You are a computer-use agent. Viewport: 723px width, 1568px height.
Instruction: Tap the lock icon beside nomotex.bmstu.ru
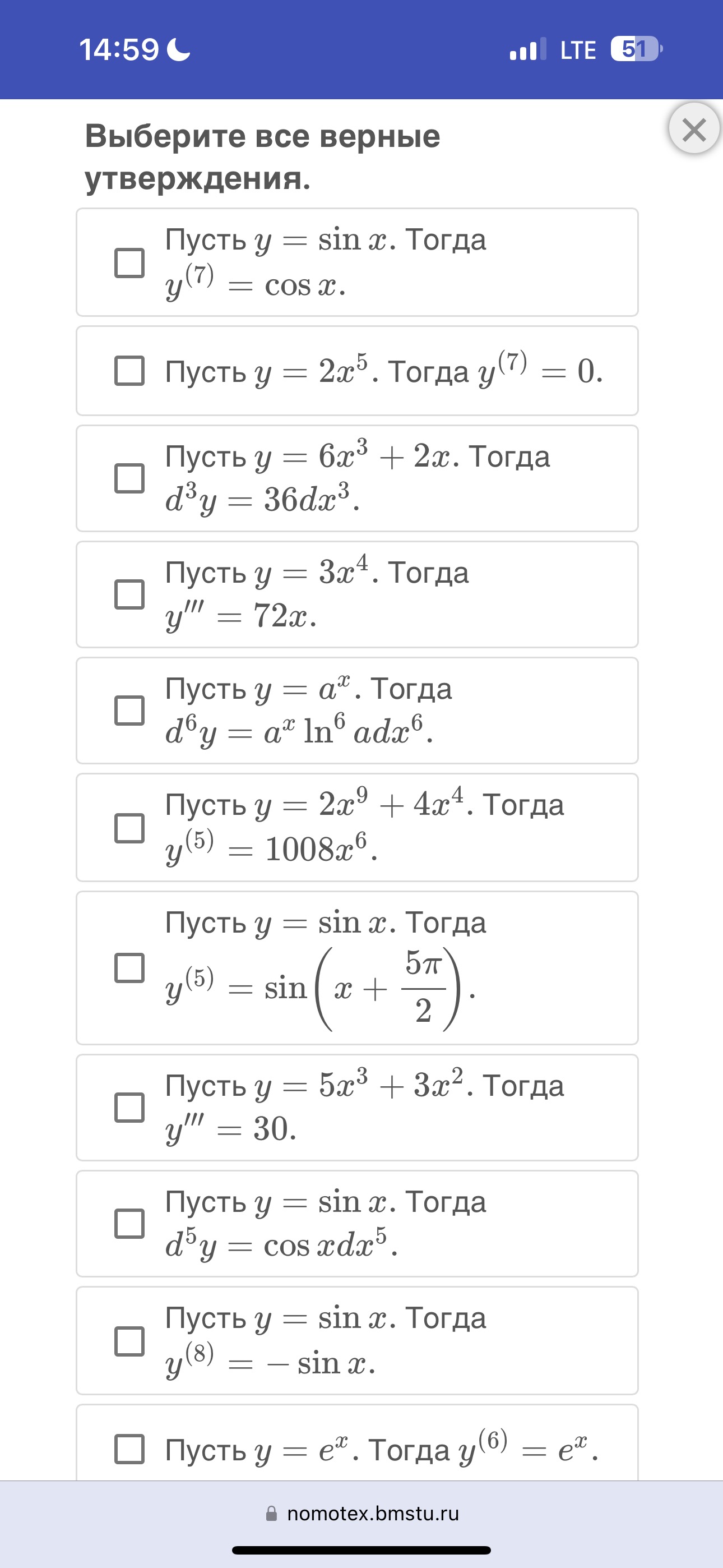tap(271, 1513)
